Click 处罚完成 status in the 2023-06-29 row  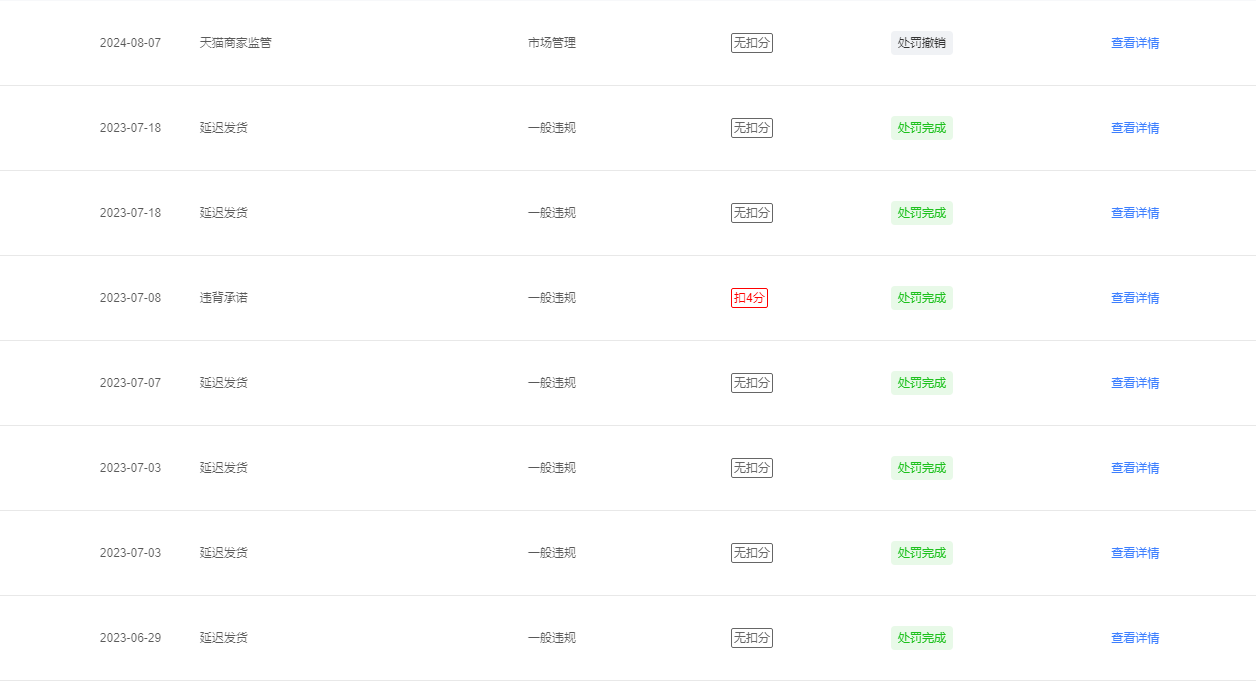(x=922, y=638)
